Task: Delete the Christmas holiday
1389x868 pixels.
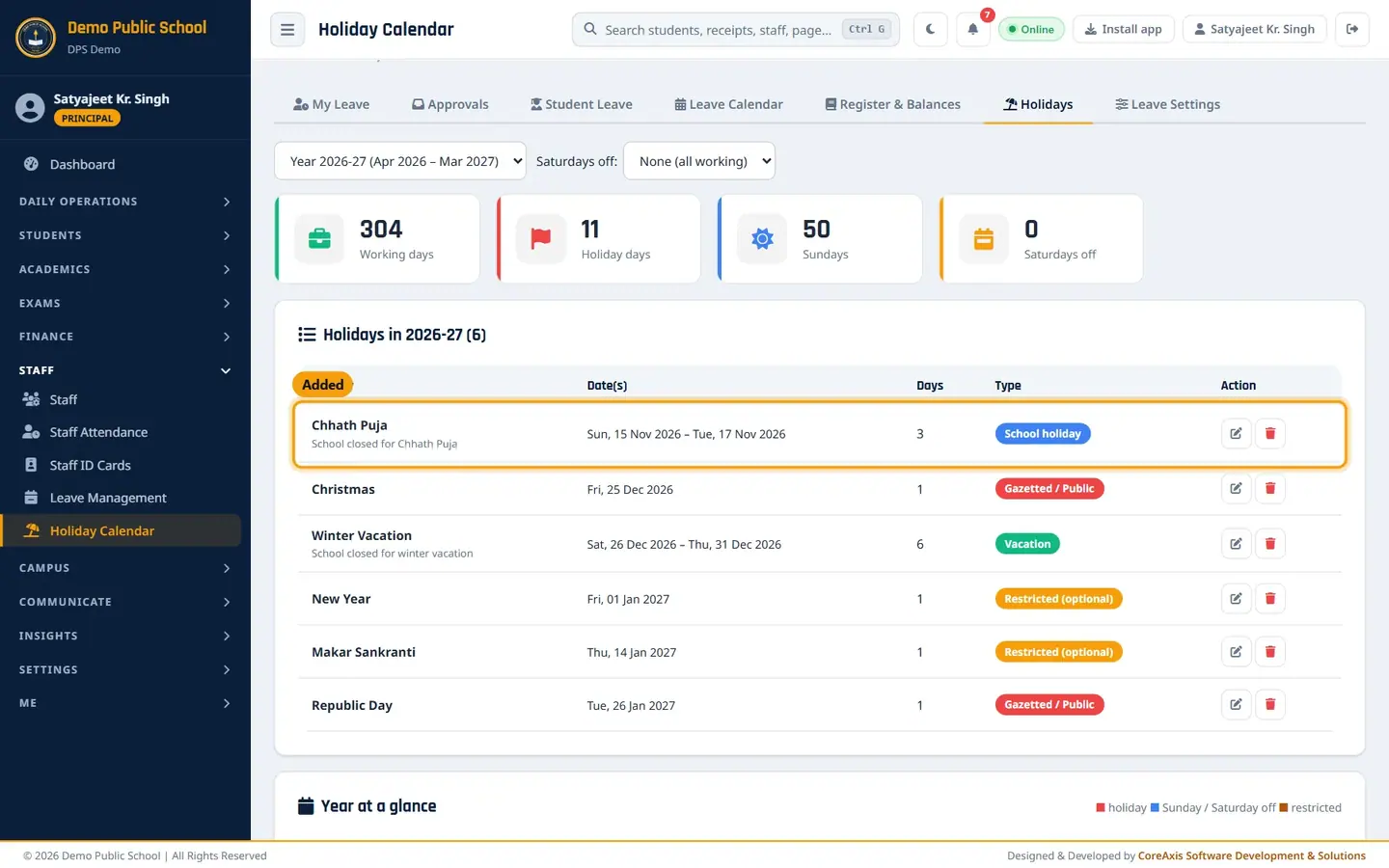Action: (x=1270, y=489)
